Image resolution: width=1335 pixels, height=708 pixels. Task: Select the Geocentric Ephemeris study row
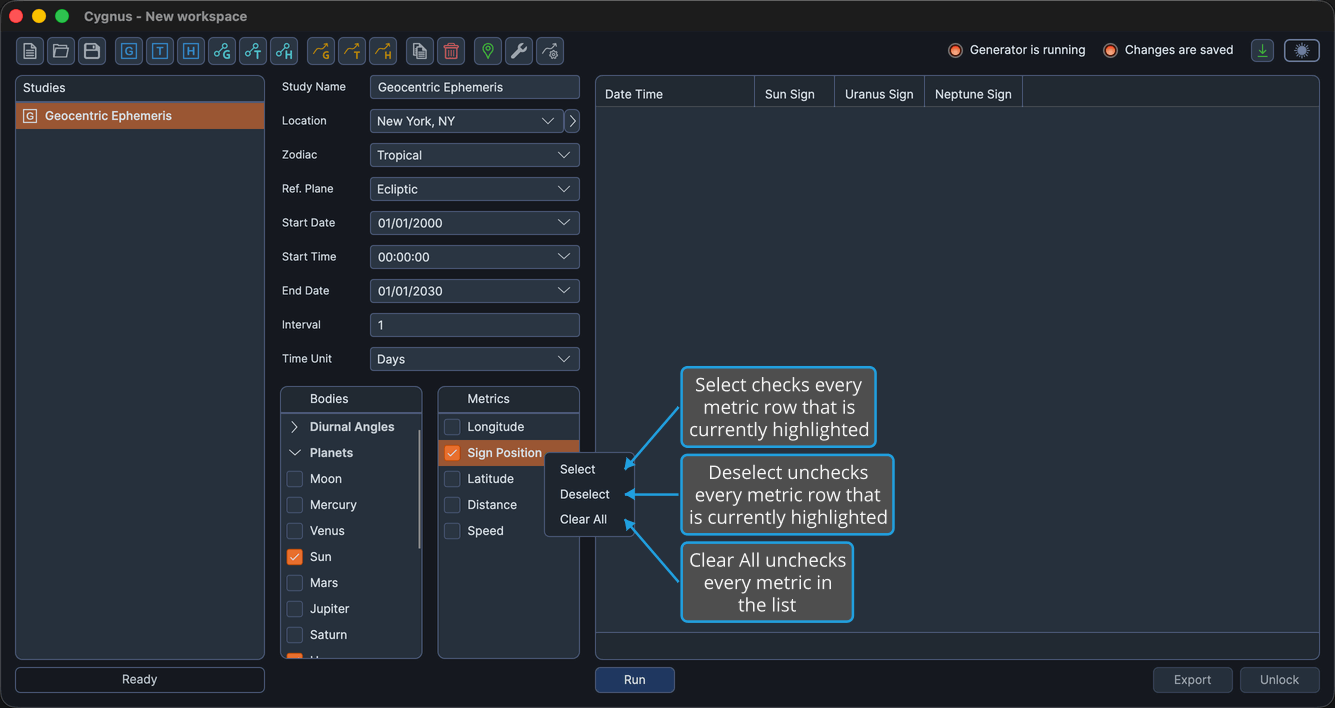coord(140,116)
